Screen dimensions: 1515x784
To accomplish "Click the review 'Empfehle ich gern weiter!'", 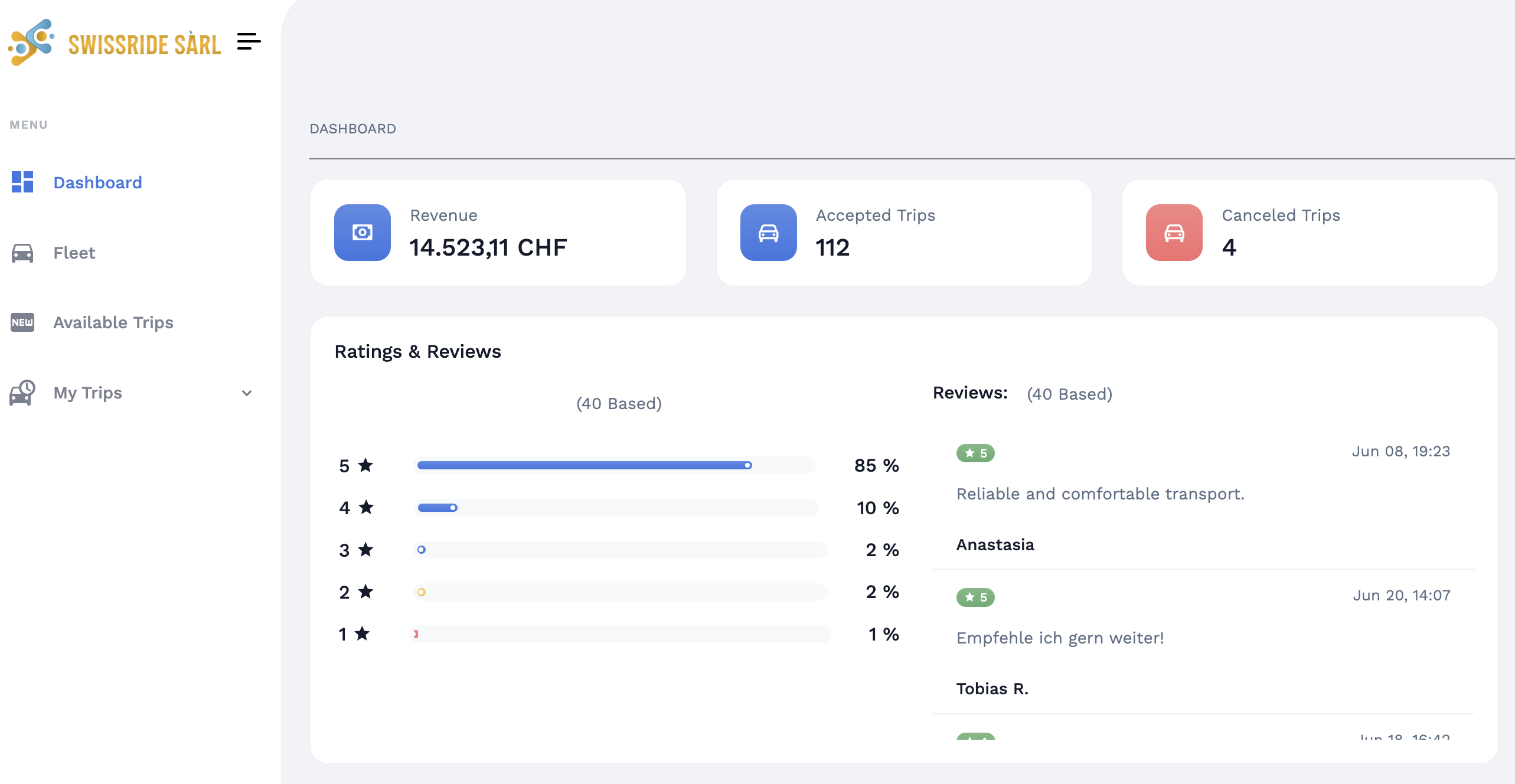I will pos(1060,638).
